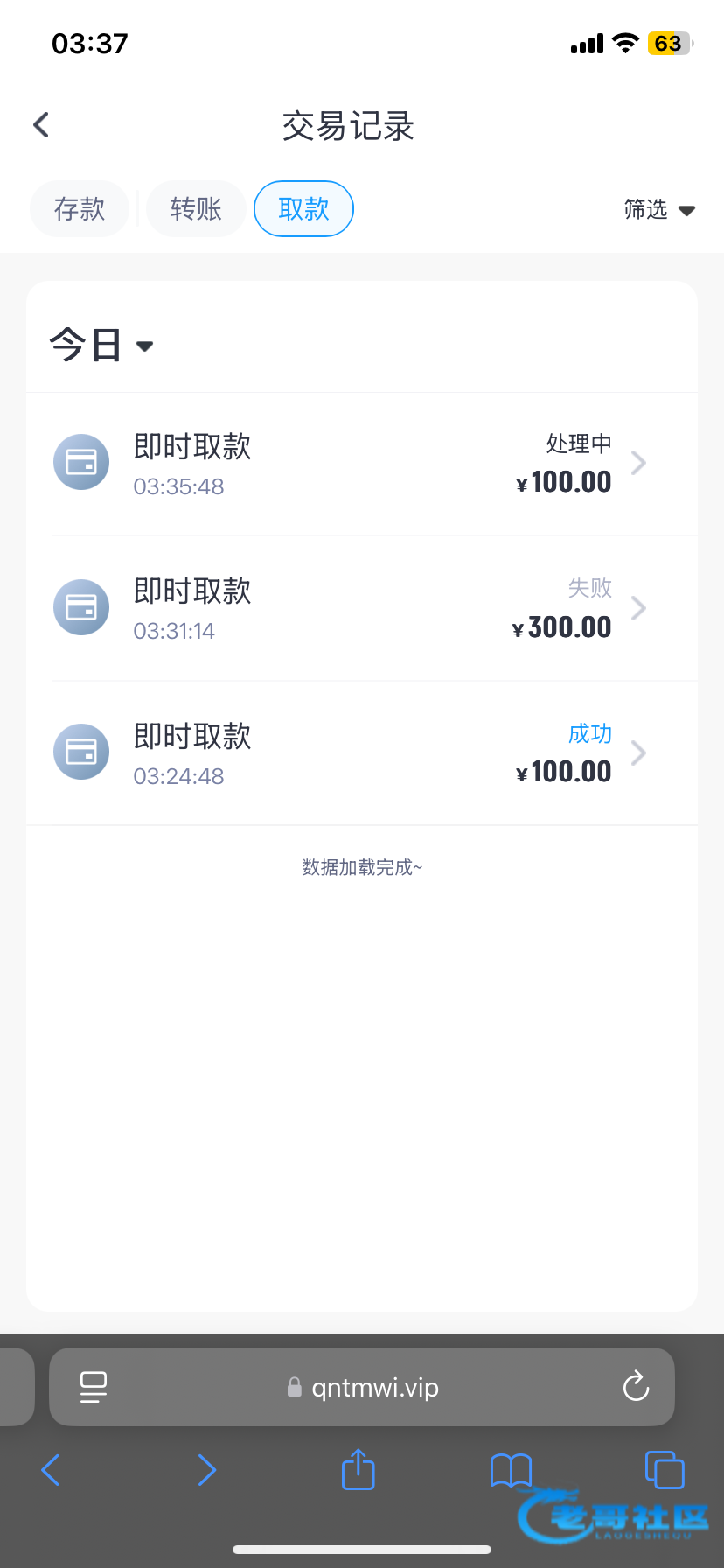This screenshot has height=1568, width=724.
Task: Go back in Safari history
Action: click(51, 1470)
